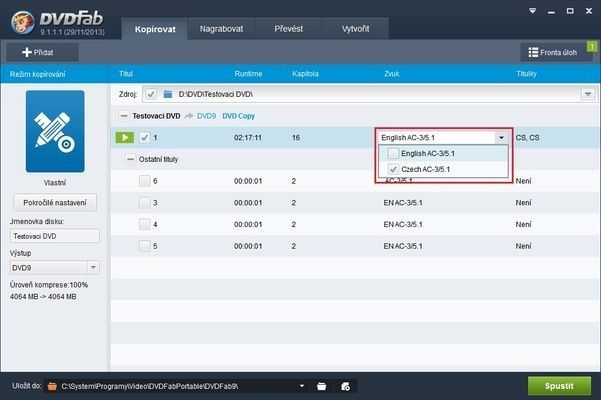Switch to the Nagrabovat tab
This screenshot has height=400, width=601.
point(221,29)
